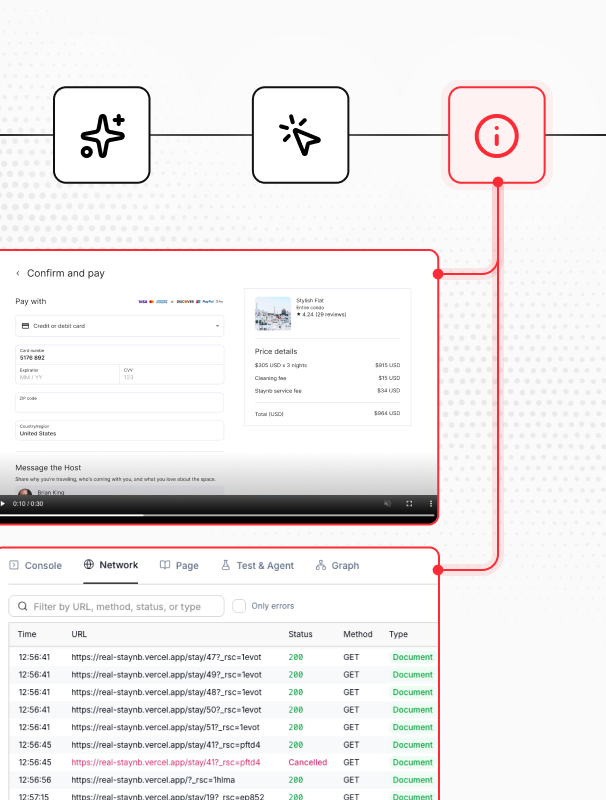Image resolution: width=606 pixels, height=800 pixels.
Task: Unmute the video using speaker icon
Action: coord(387,504)
